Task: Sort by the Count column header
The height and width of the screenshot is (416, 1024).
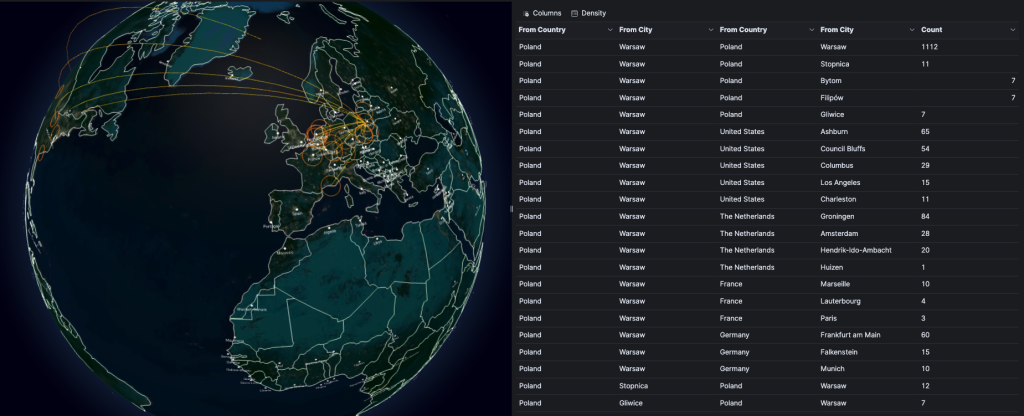Action: 931,30
